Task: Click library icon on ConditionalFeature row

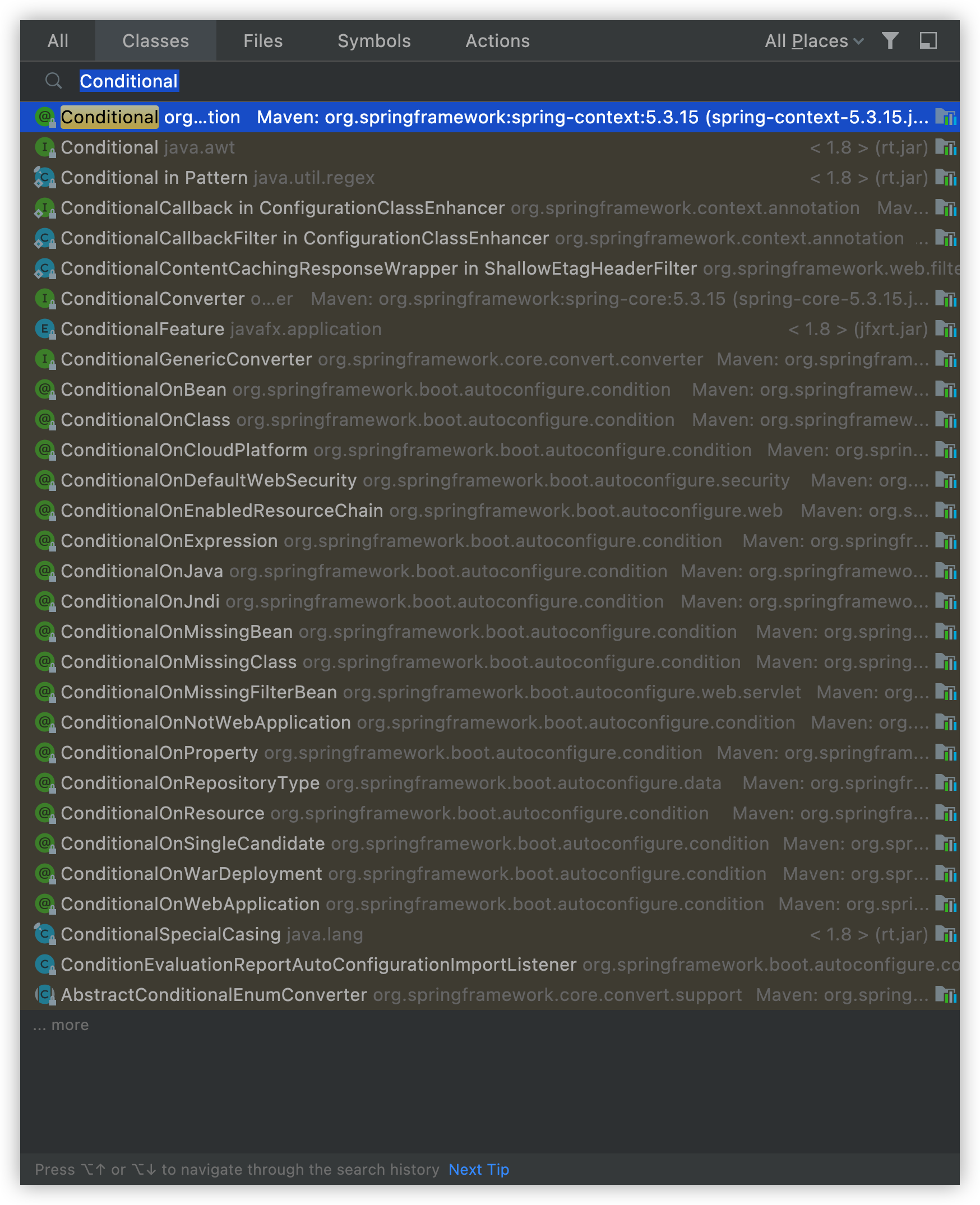Action: click(946, 329)
